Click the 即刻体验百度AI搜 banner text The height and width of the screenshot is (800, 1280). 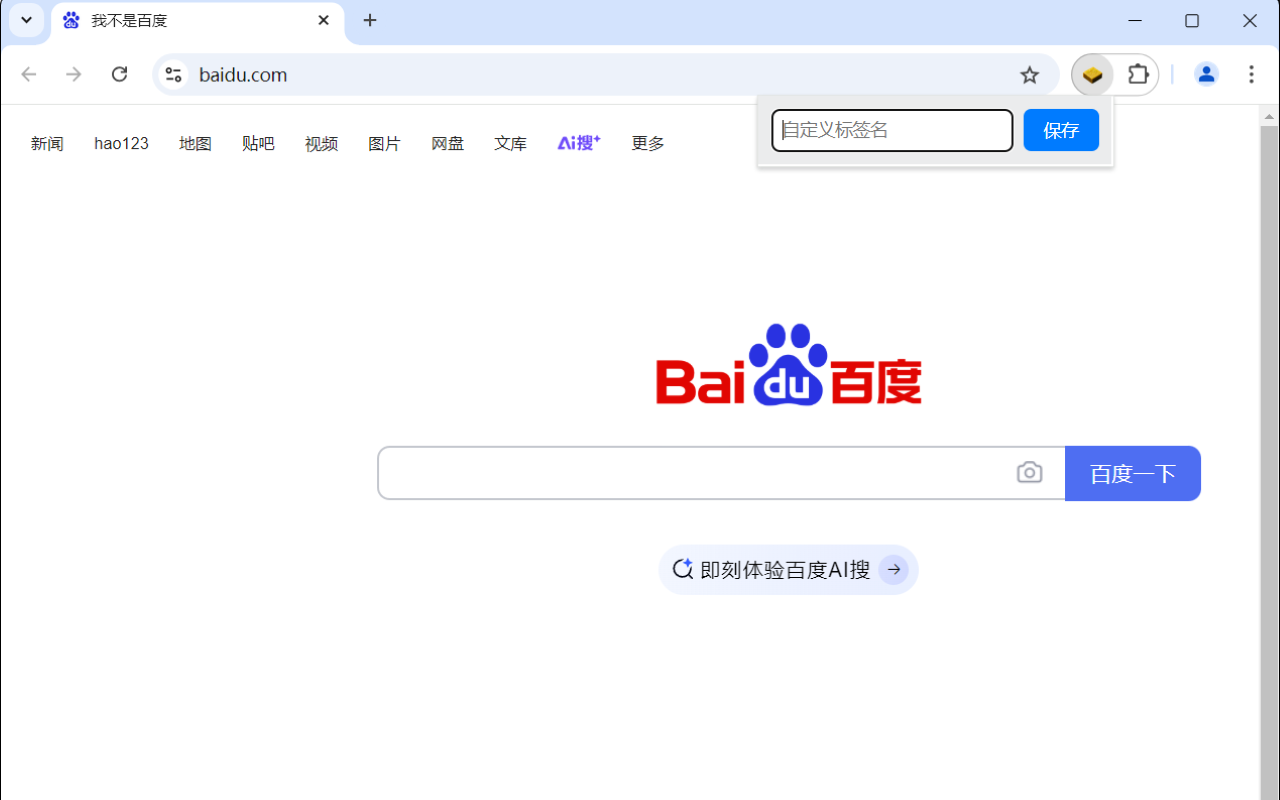[785, 570]
